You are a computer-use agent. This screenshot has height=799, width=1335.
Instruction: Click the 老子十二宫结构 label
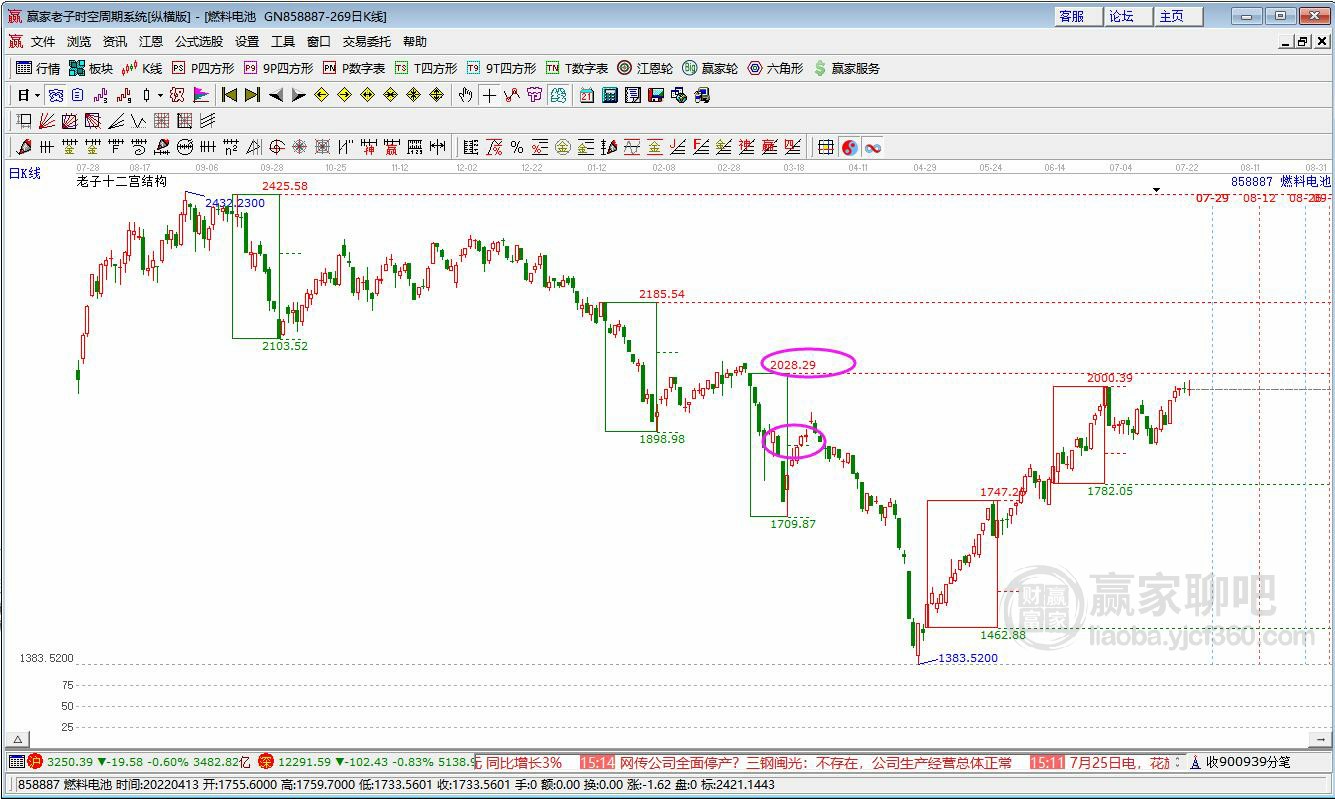(x=121, y=182)
